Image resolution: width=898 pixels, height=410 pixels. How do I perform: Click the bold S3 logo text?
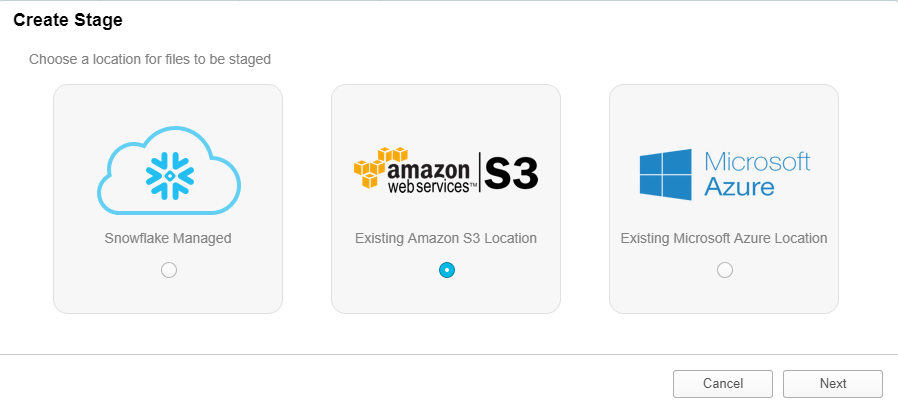[x=511, y=171]
